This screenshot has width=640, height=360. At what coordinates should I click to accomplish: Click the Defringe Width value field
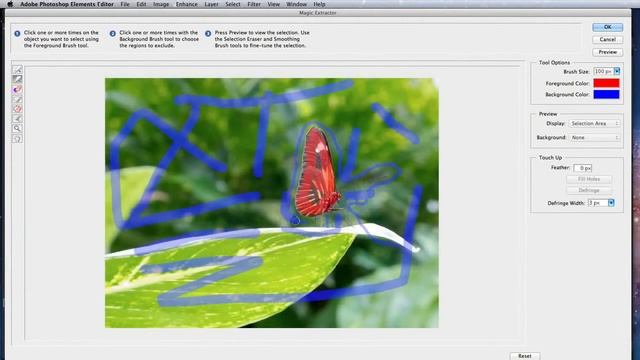[x=598, y=203]
